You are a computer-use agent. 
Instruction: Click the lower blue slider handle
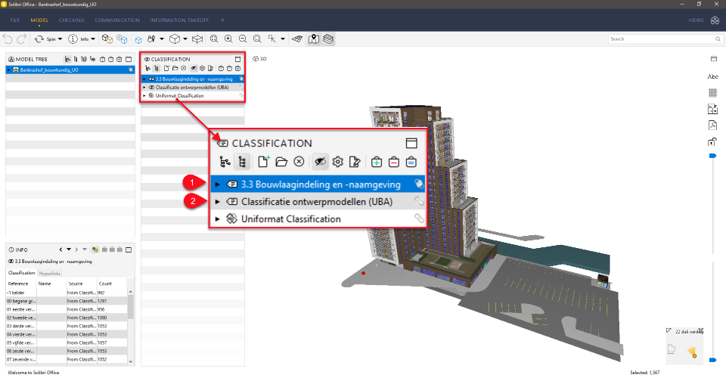(713, 359)
